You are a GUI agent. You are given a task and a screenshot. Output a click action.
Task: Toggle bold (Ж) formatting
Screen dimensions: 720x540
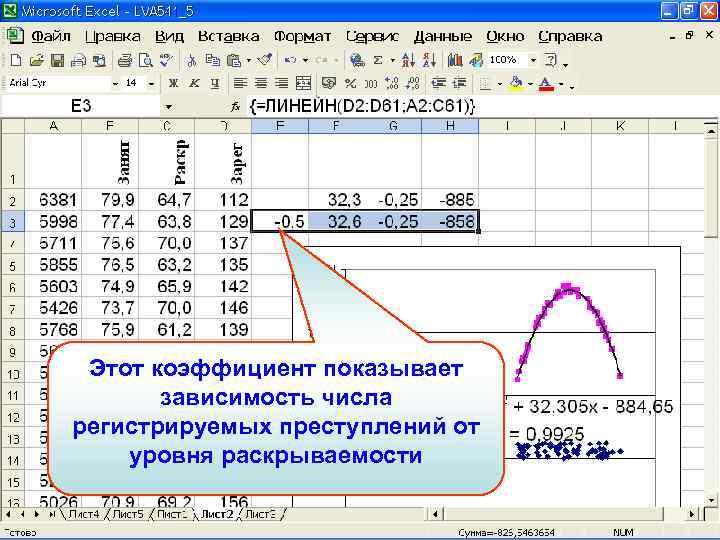tap(173, 84)
